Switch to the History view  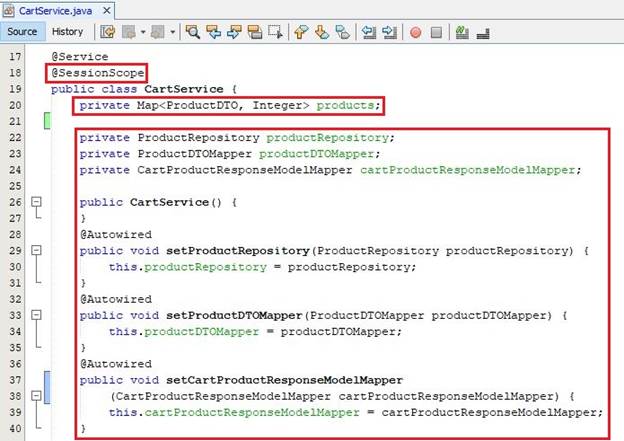coord(67,31)
